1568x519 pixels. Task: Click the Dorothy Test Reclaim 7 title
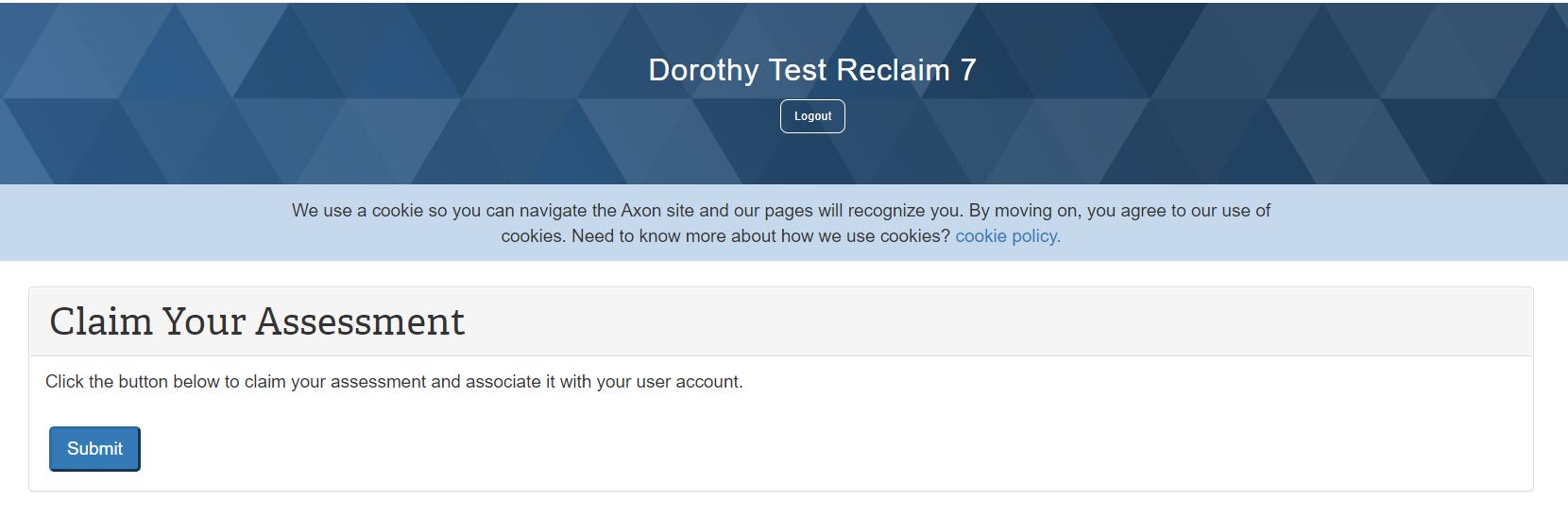point(811,70)
